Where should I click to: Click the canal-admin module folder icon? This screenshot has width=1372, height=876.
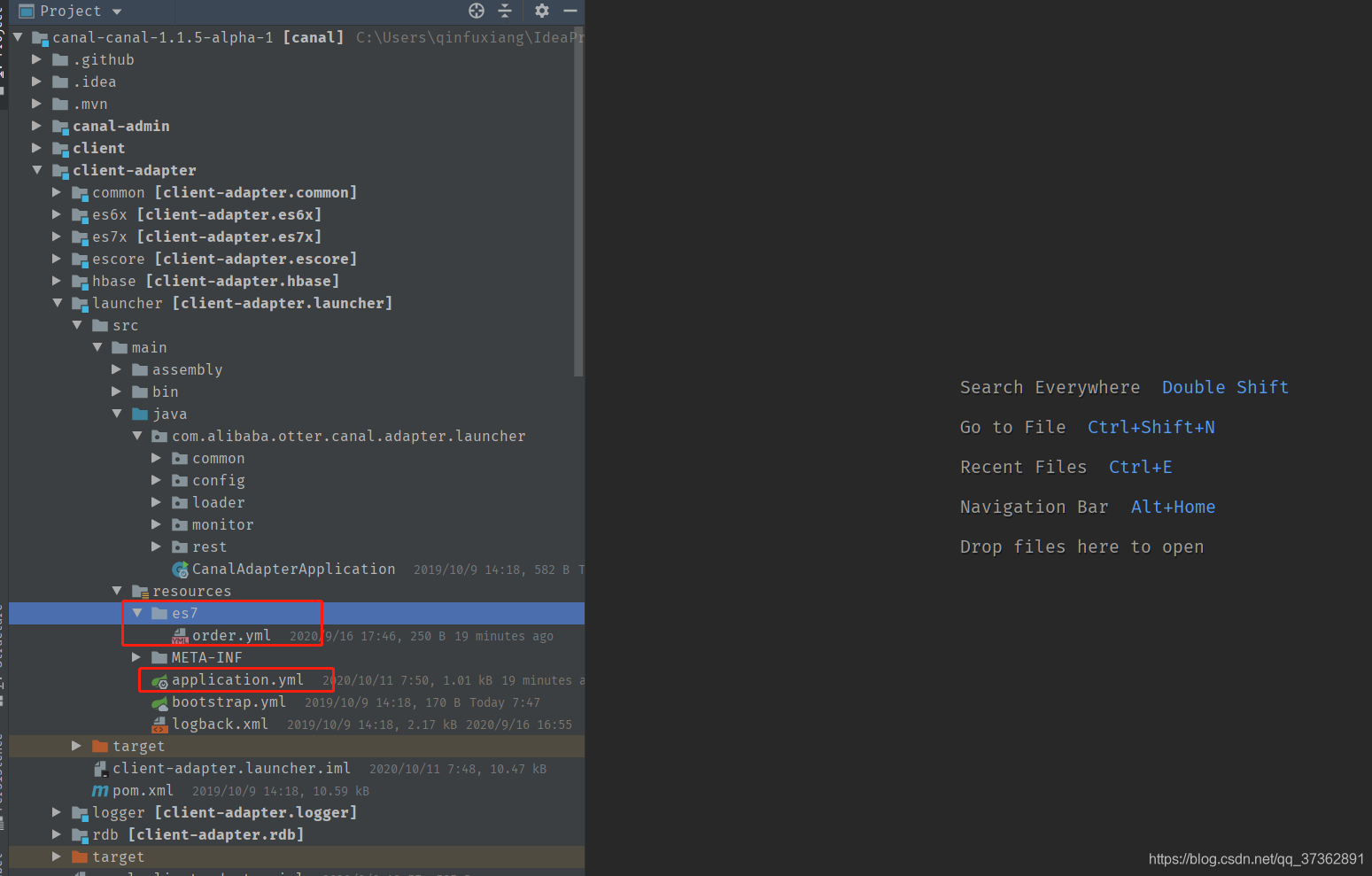pyautogui.click(x=60, y=127)
